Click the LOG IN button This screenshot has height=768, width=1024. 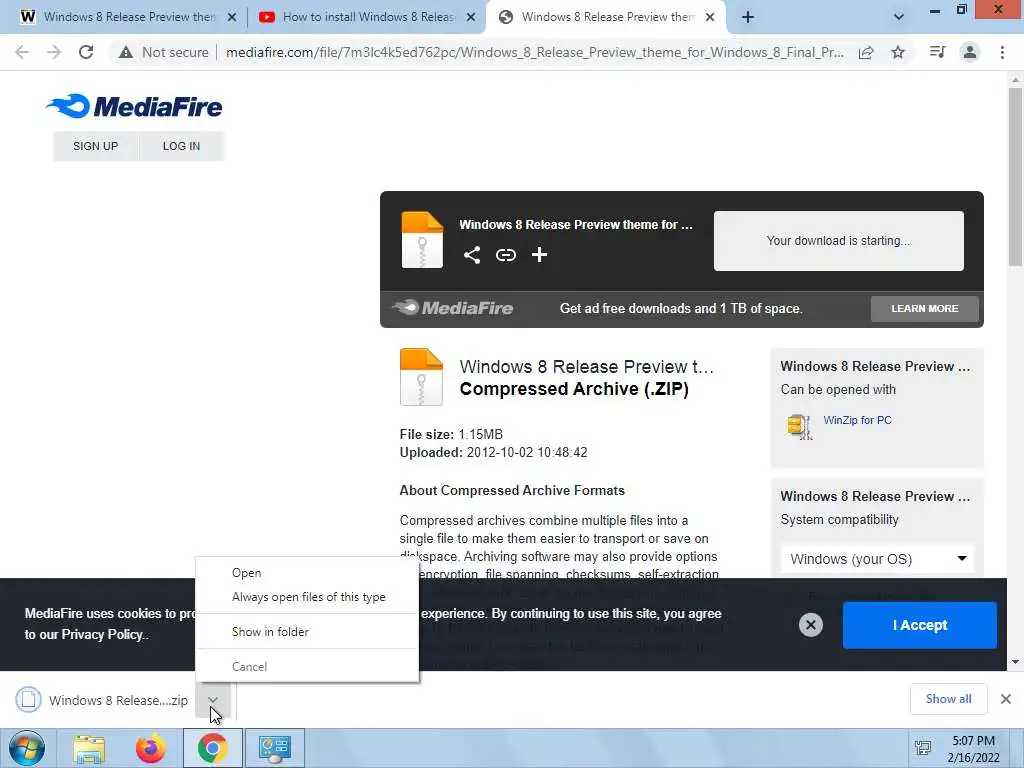[x=182, y=146]
